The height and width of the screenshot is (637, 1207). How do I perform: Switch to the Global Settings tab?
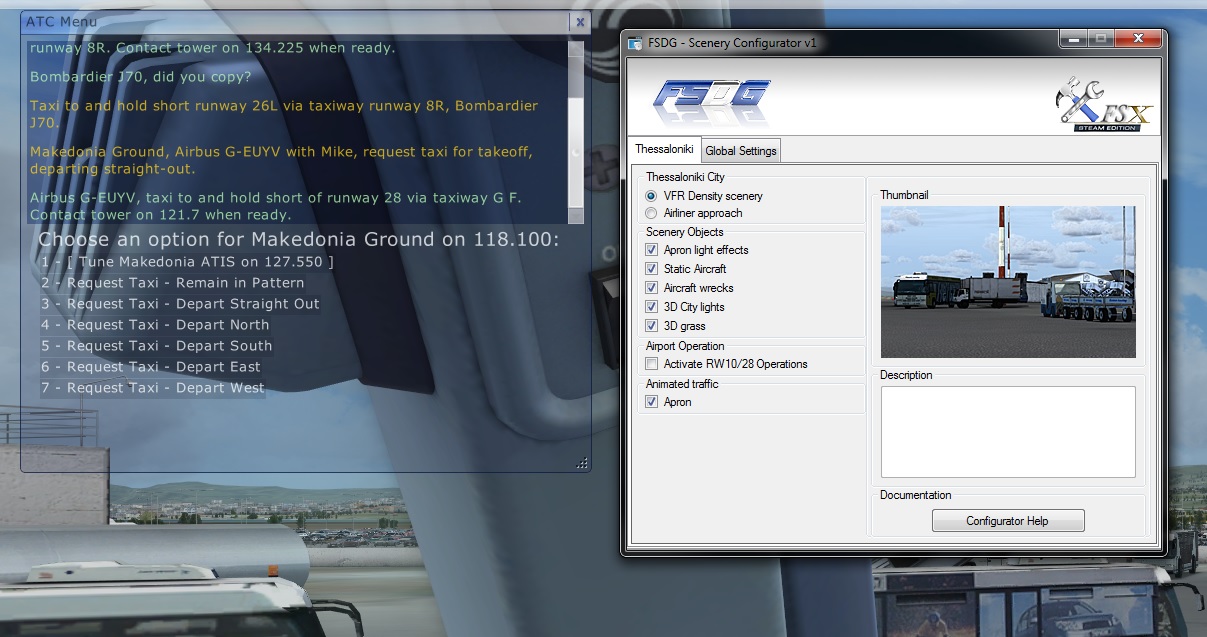coord(740,151)
